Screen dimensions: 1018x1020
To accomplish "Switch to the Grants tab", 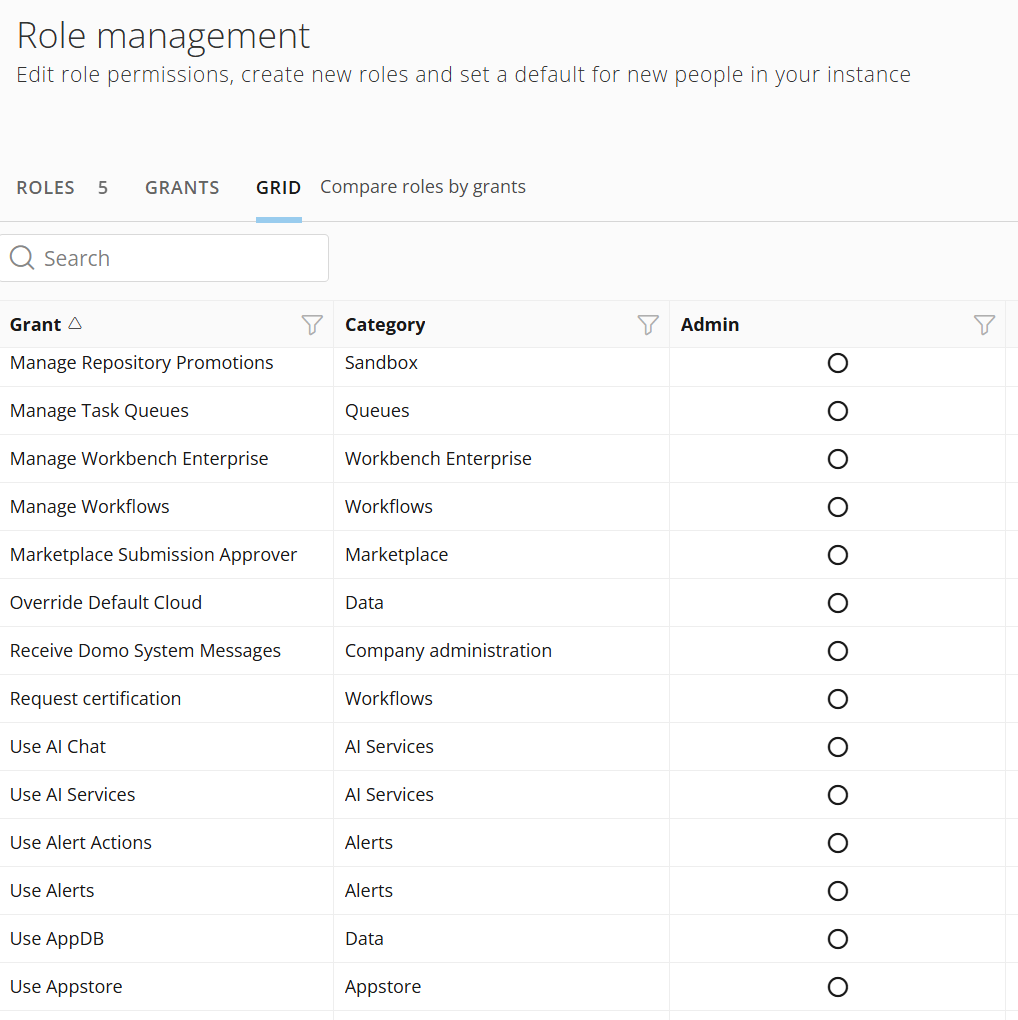I will [x=182, y=188].
